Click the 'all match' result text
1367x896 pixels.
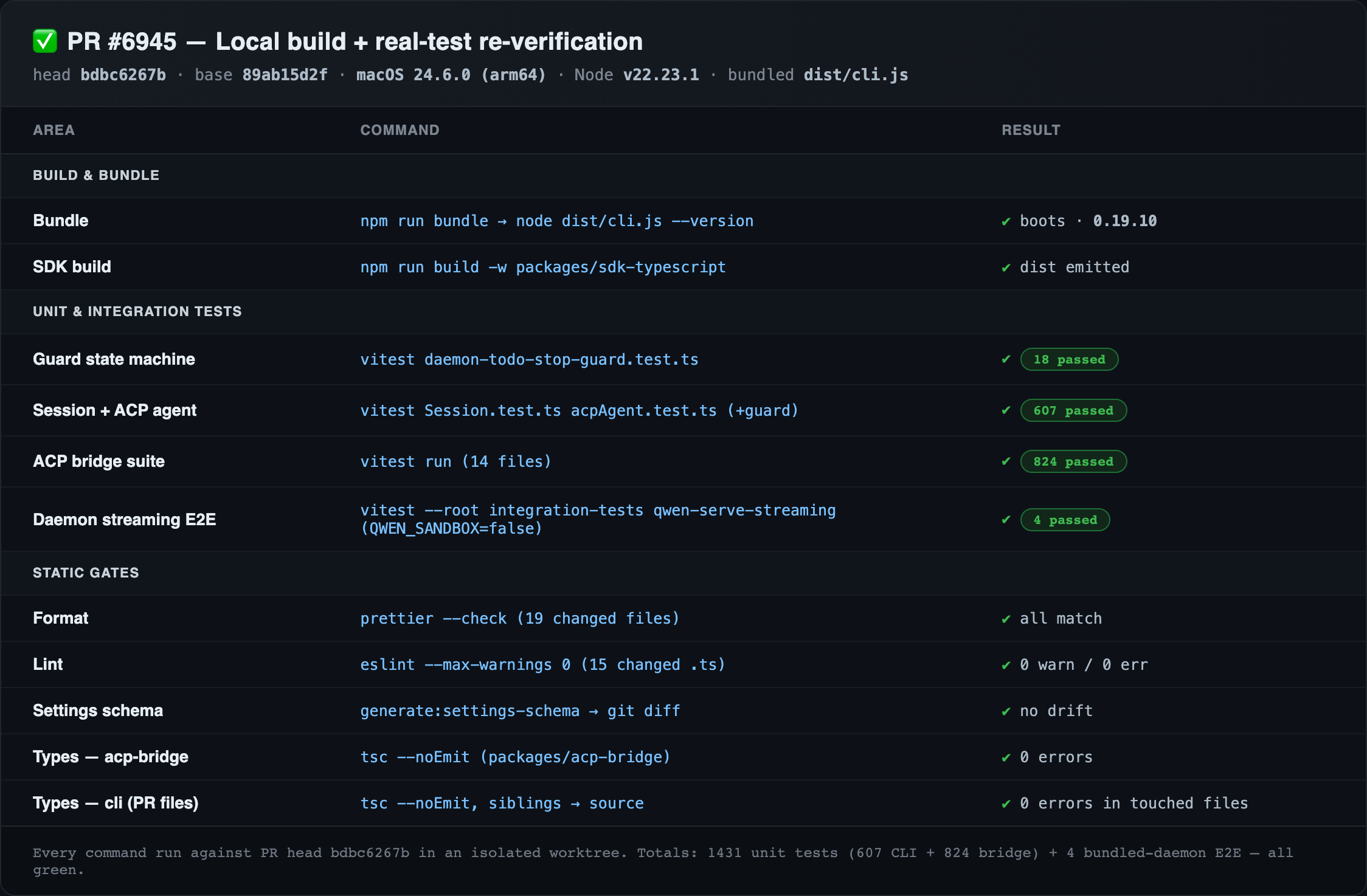(x=1061, y=619)
